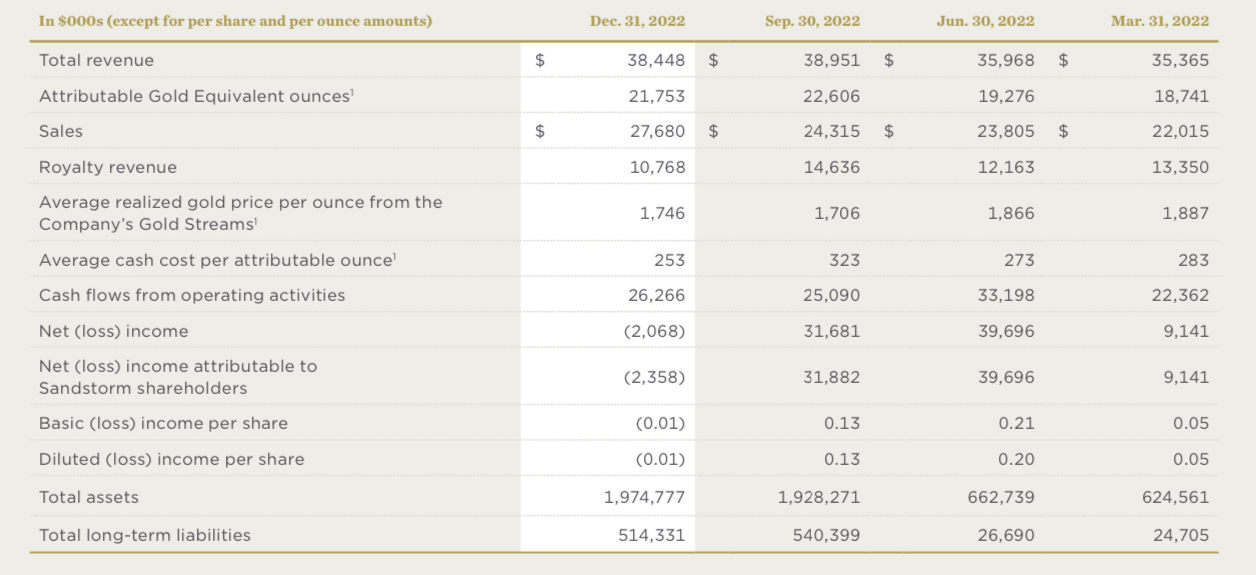This screenshot has height=575, width=1256.
Task: Click the Total revenue row label
Action: tap(96, 60)
